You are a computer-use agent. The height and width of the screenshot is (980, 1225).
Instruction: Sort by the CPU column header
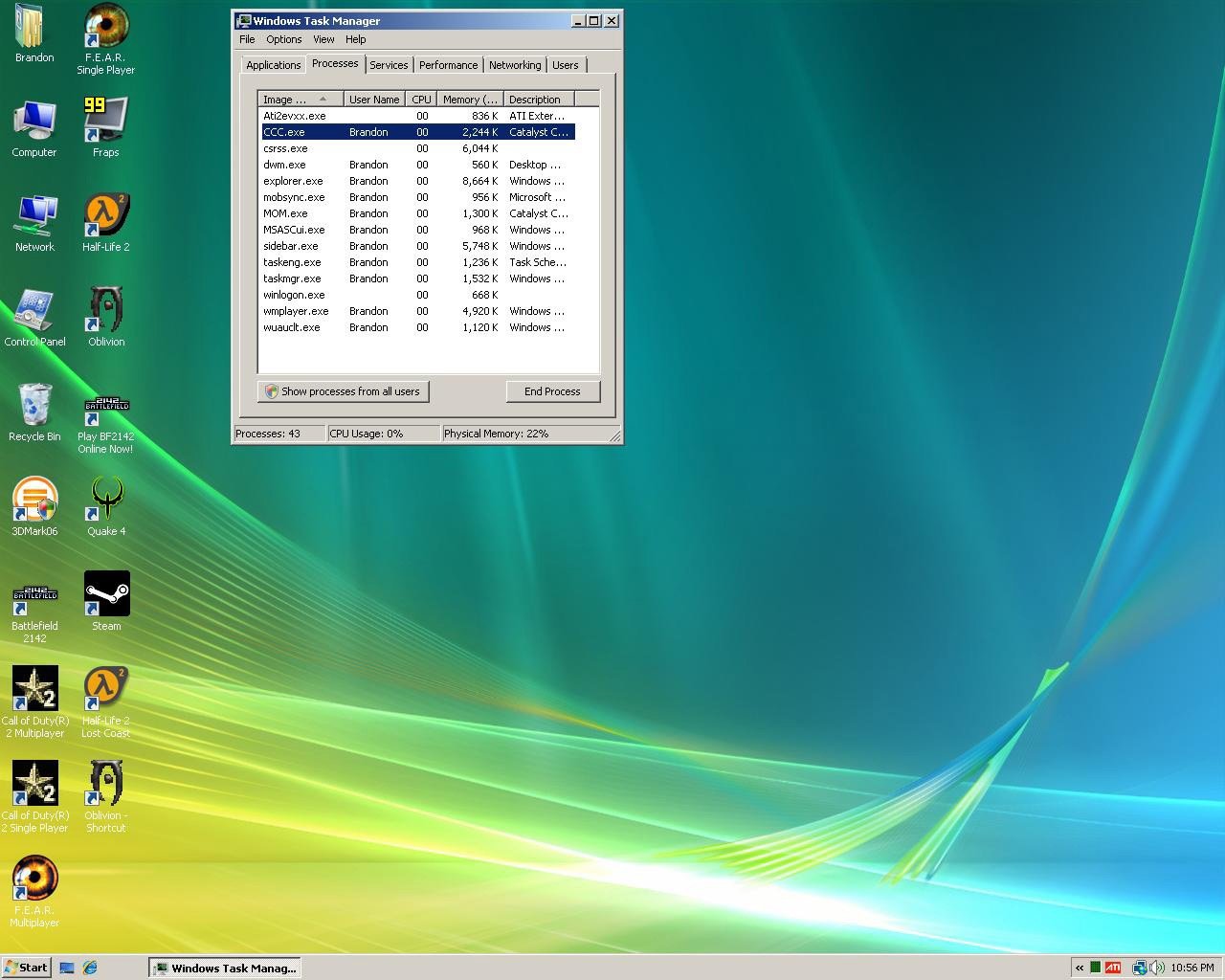(421, 99)
